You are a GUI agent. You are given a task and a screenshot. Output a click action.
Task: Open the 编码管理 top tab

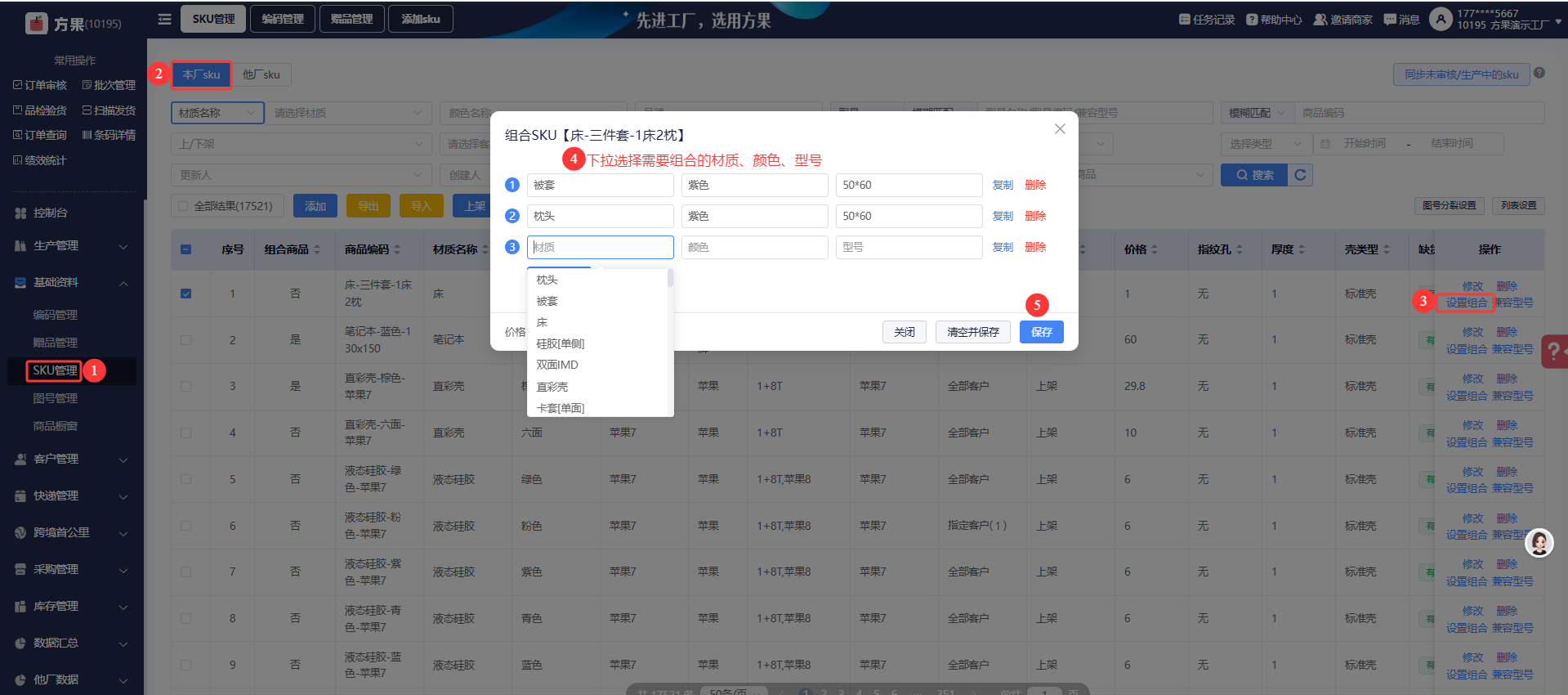283,19
